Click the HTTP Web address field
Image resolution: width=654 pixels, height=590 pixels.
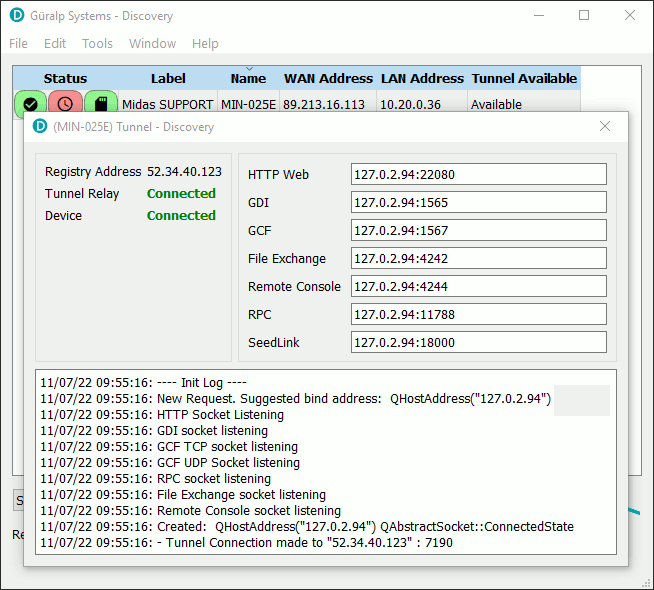pyautogui.click(x=478, y=174)
